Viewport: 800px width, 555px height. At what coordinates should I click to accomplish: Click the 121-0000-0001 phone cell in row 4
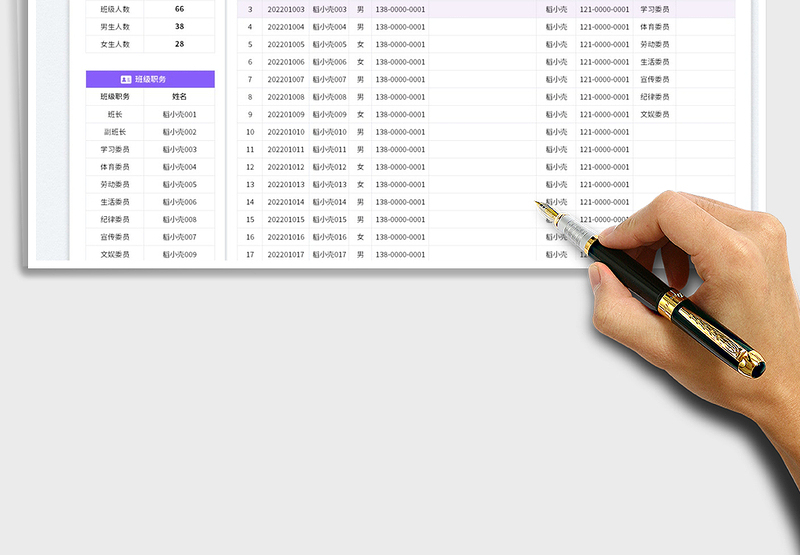point(605,27)
